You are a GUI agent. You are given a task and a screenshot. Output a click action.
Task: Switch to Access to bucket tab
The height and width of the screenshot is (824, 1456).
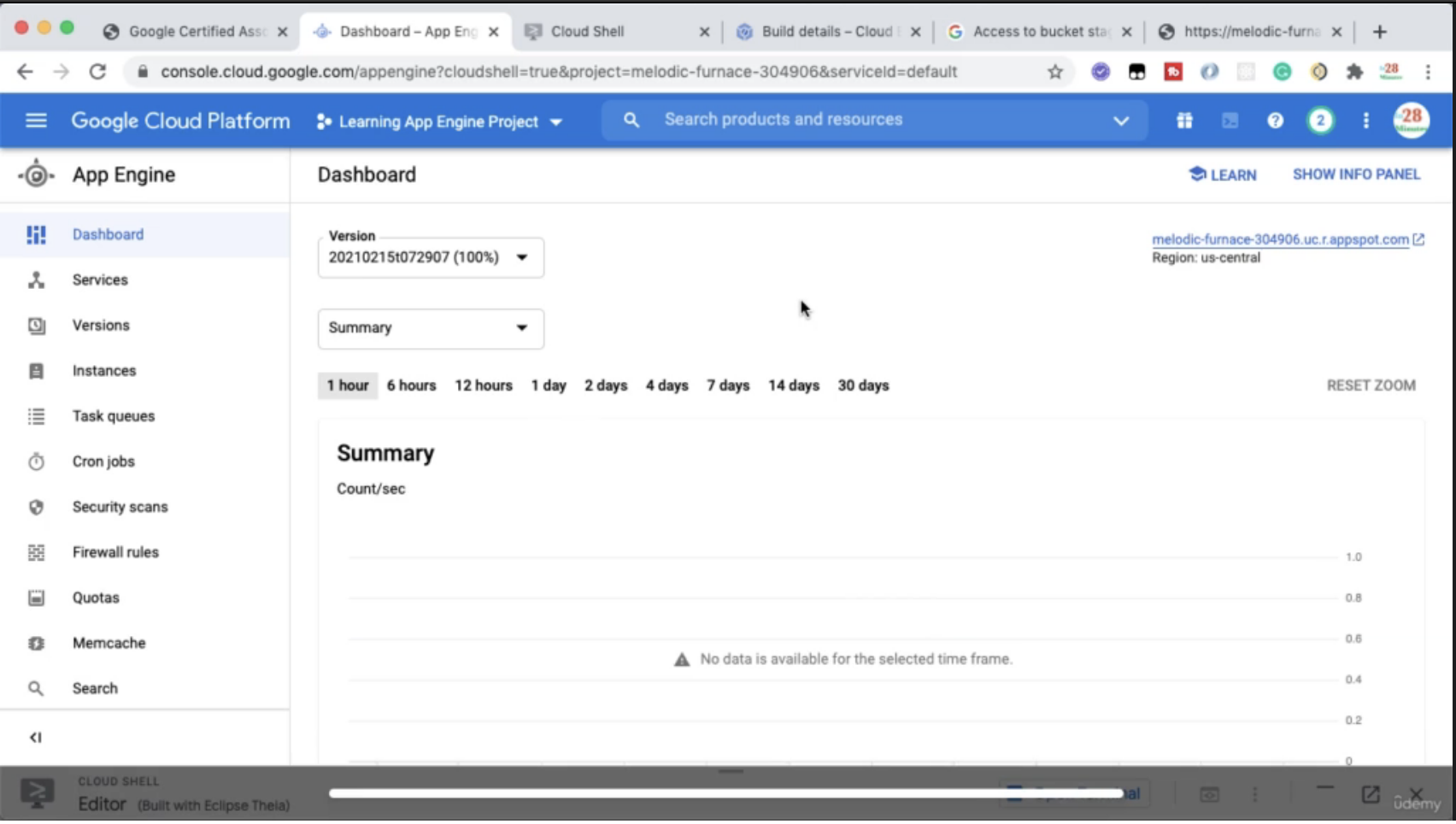pos(1040,32)
